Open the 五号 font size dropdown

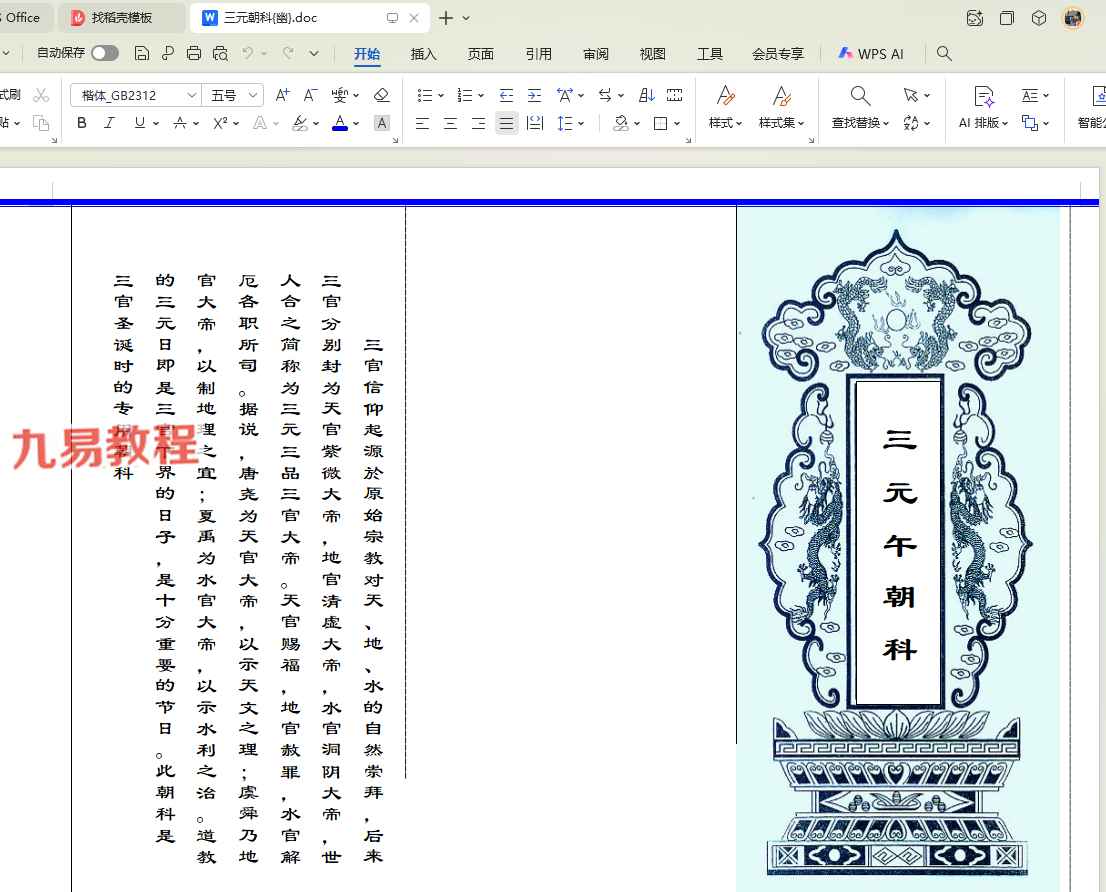pos(252,95)
